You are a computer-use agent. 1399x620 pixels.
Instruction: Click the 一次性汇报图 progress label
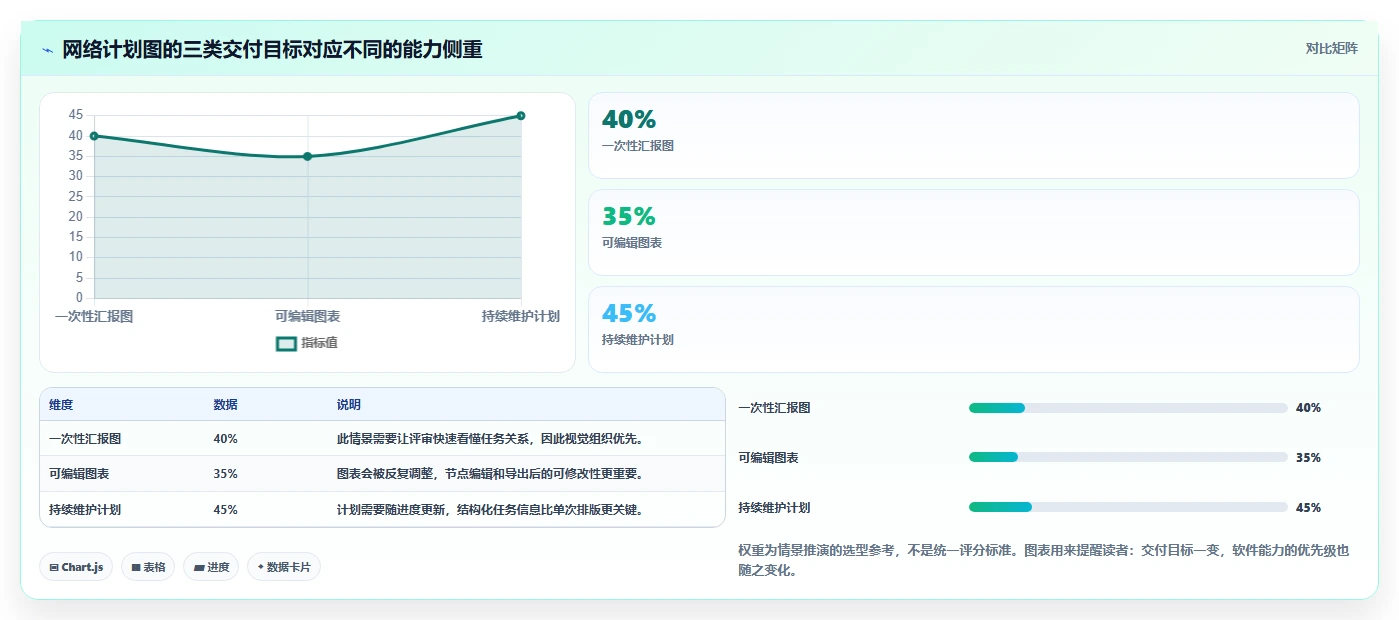coord(774,408)
